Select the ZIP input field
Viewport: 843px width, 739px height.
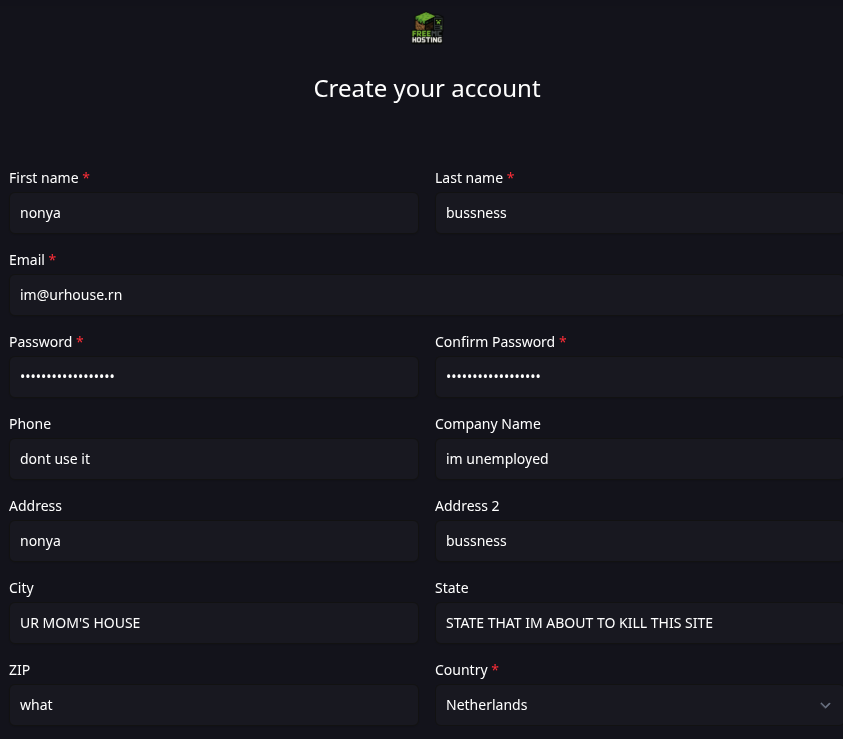pos(213,705)
